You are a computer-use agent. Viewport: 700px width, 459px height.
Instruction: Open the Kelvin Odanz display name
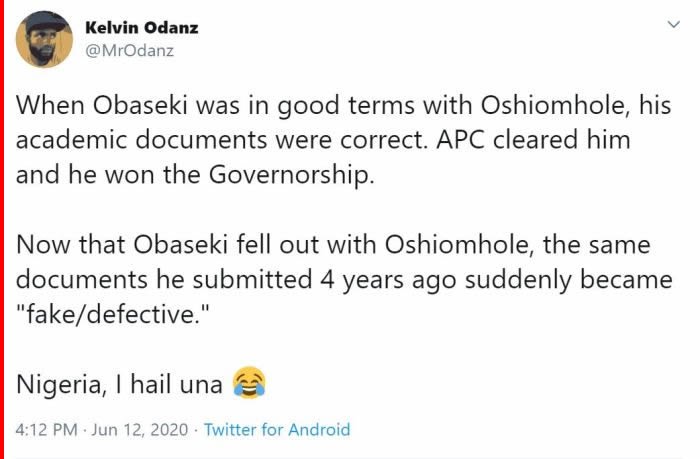tap(142, 28)
